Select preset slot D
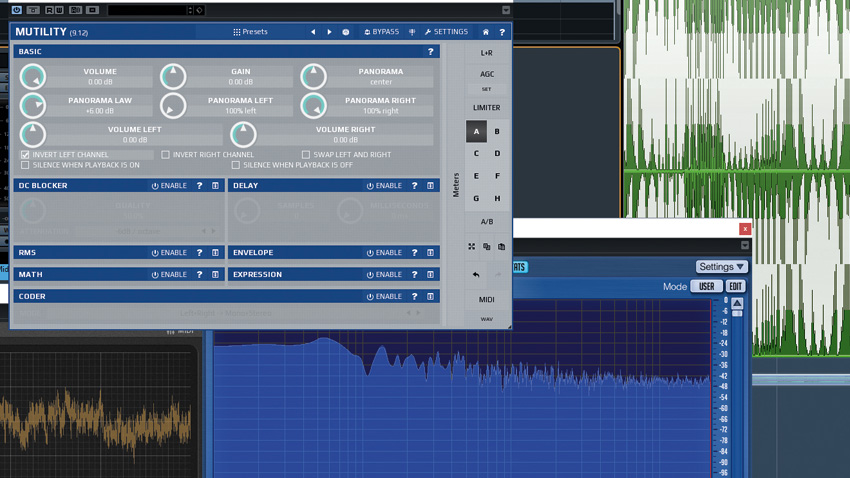850x478 pixels. tap(497, 154)
